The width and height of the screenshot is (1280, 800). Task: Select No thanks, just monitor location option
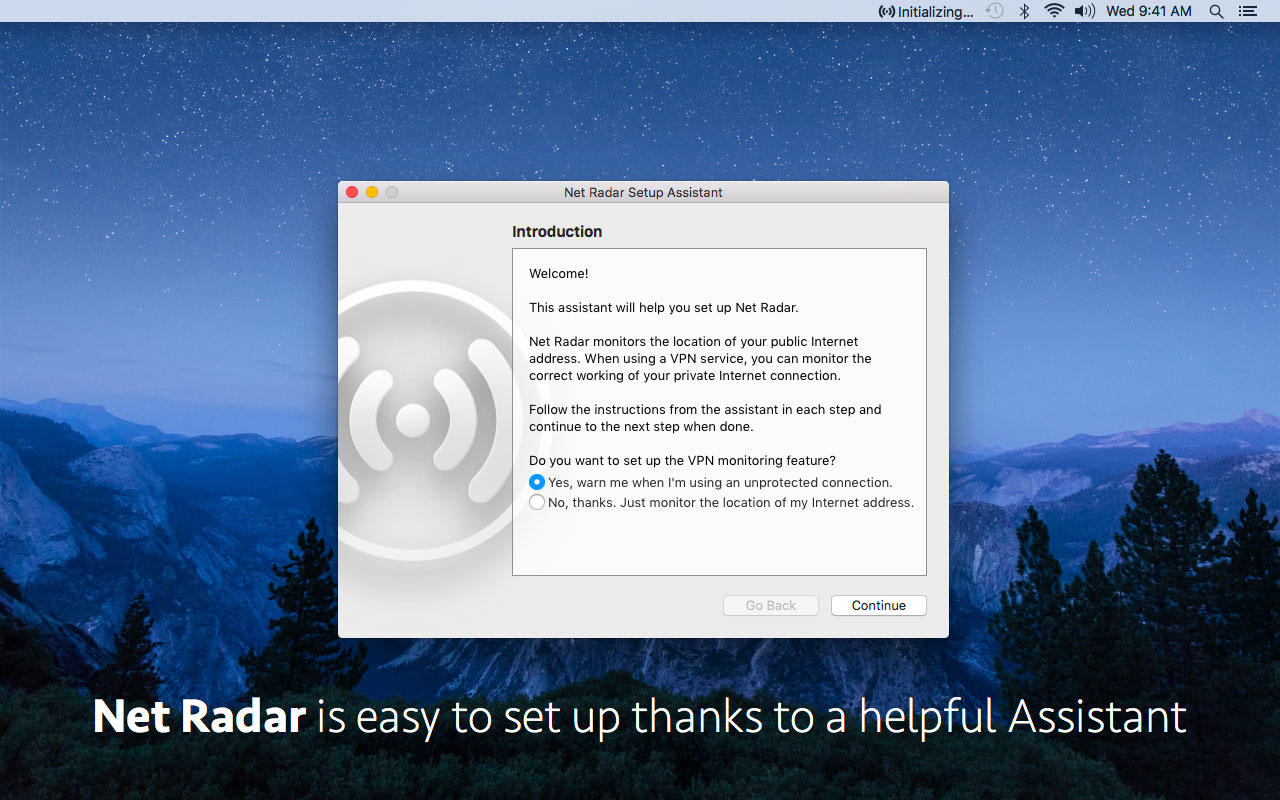721,502
